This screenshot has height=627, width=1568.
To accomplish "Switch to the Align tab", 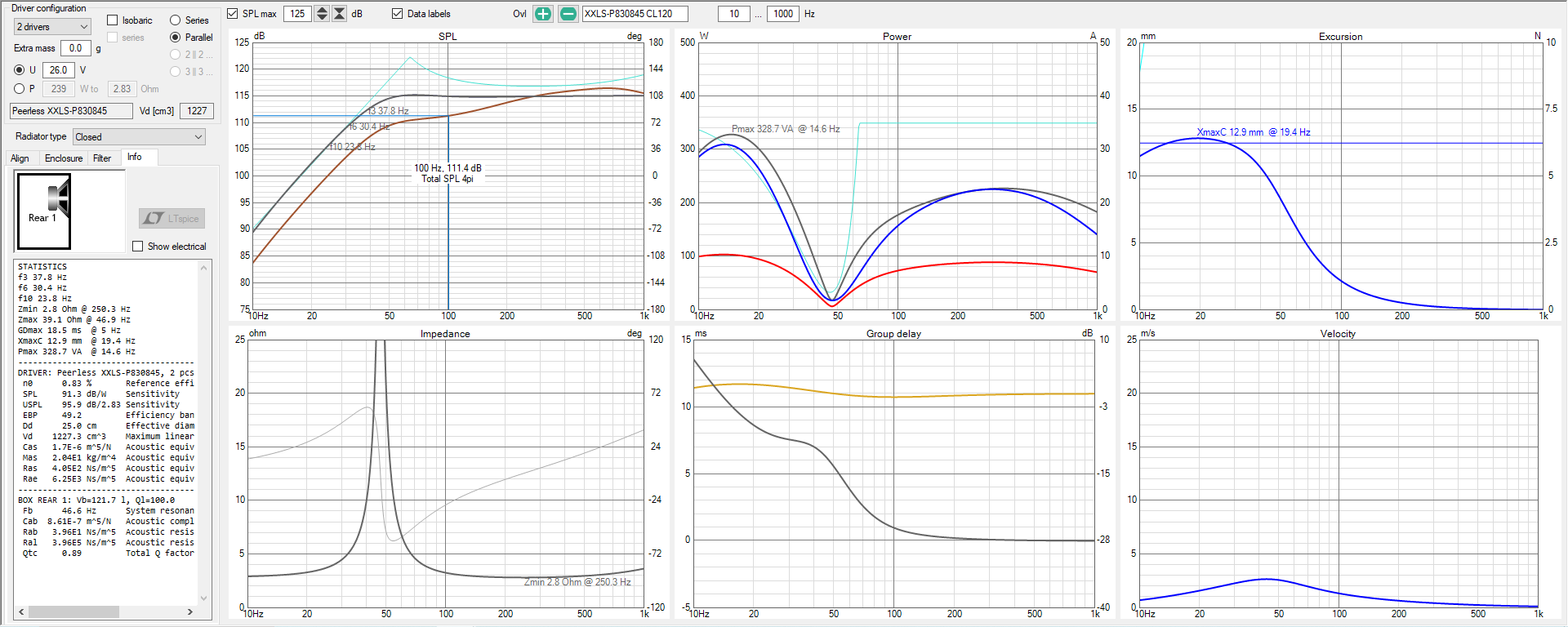I will point(20,158).
